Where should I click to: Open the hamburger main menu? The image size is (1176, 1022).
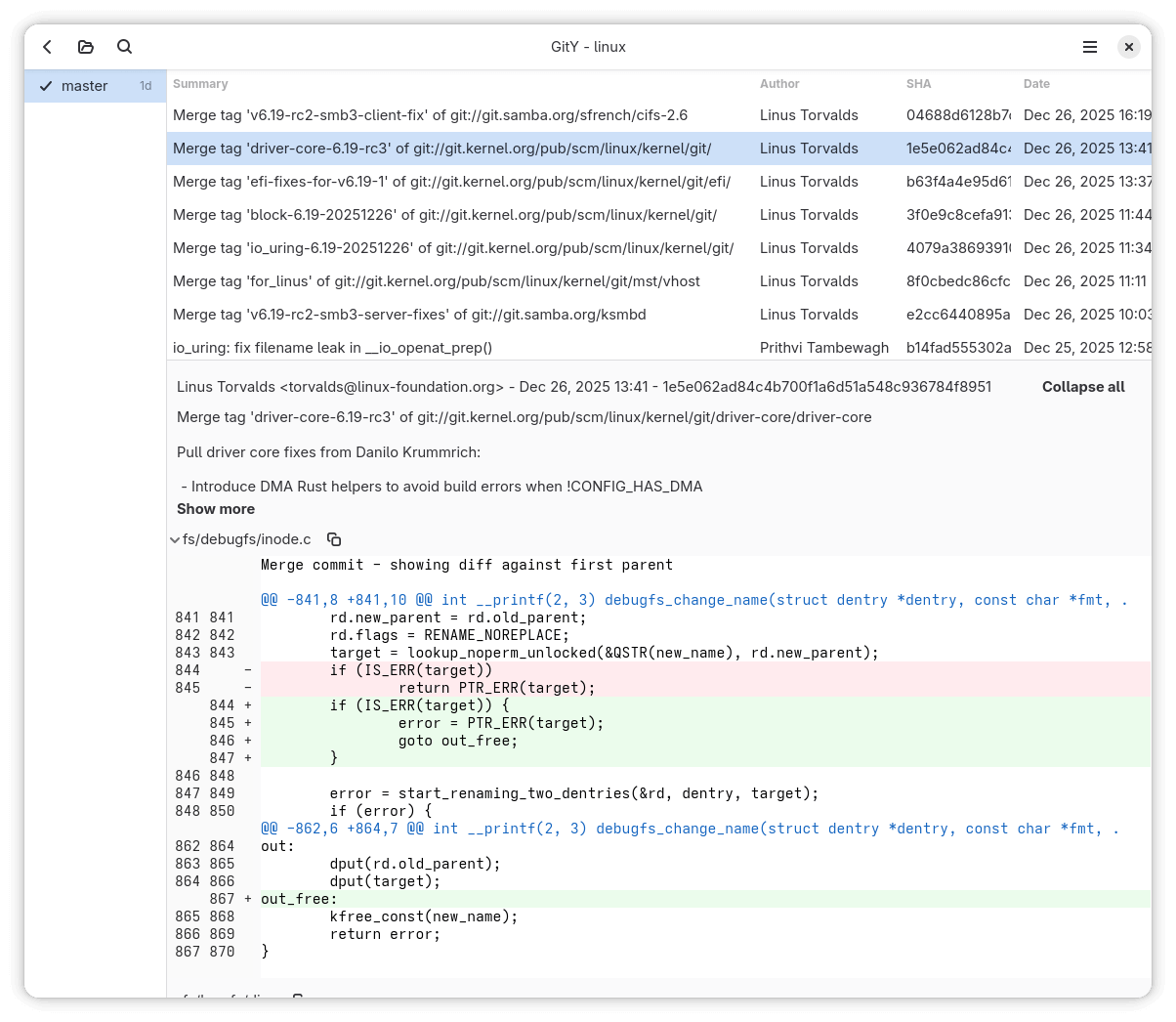1090,47
